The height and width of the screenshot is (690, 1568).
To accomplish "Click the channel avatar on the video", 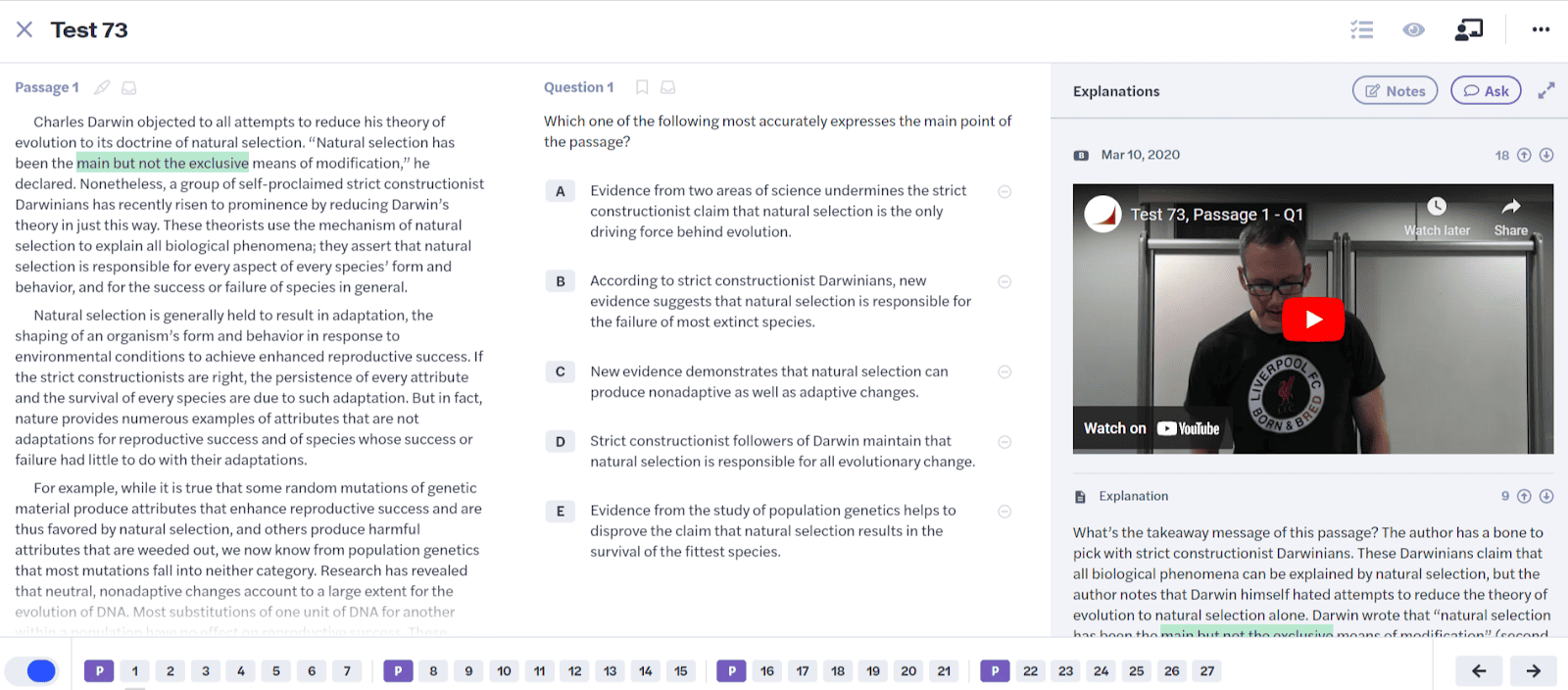I will click(x=1102, y=214).
